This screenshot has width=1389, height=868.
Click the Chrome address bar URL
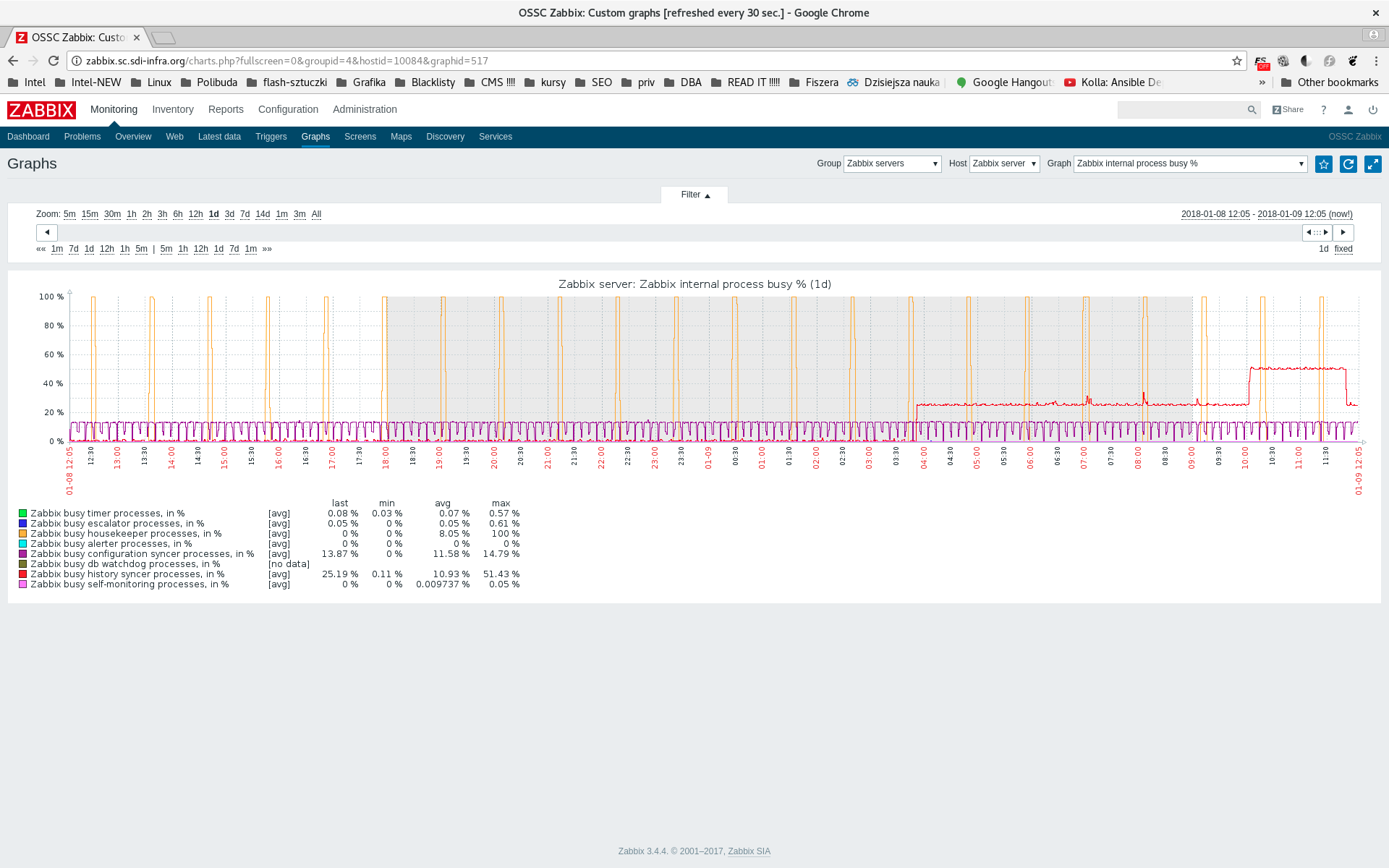[287, 61]
